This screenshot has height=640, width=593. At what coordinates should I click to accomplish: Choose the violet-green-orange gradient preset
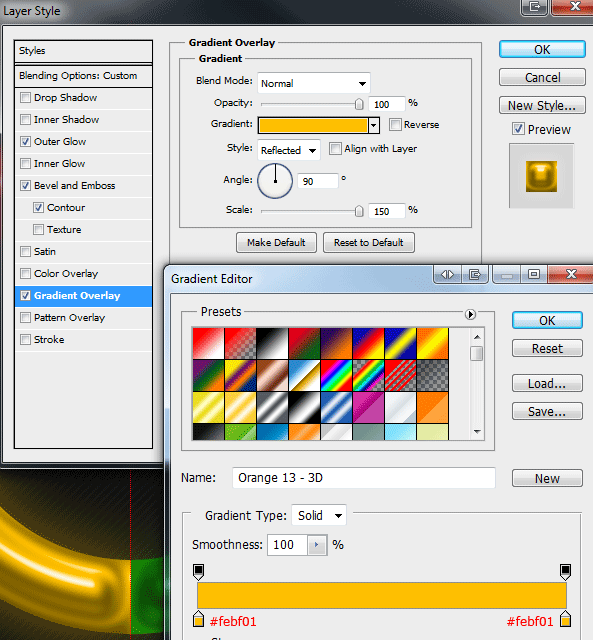coord(208,376)
